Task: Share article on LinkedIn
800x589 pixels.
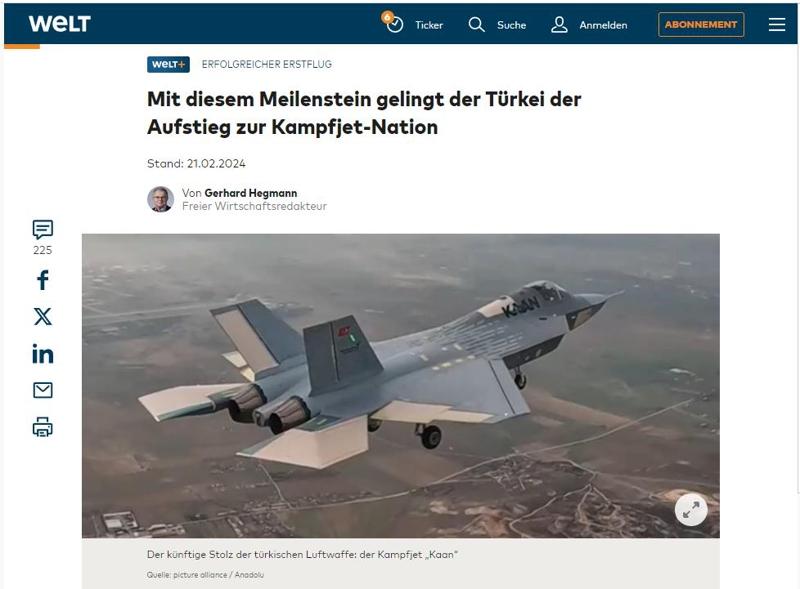Action: pos(43,353)
